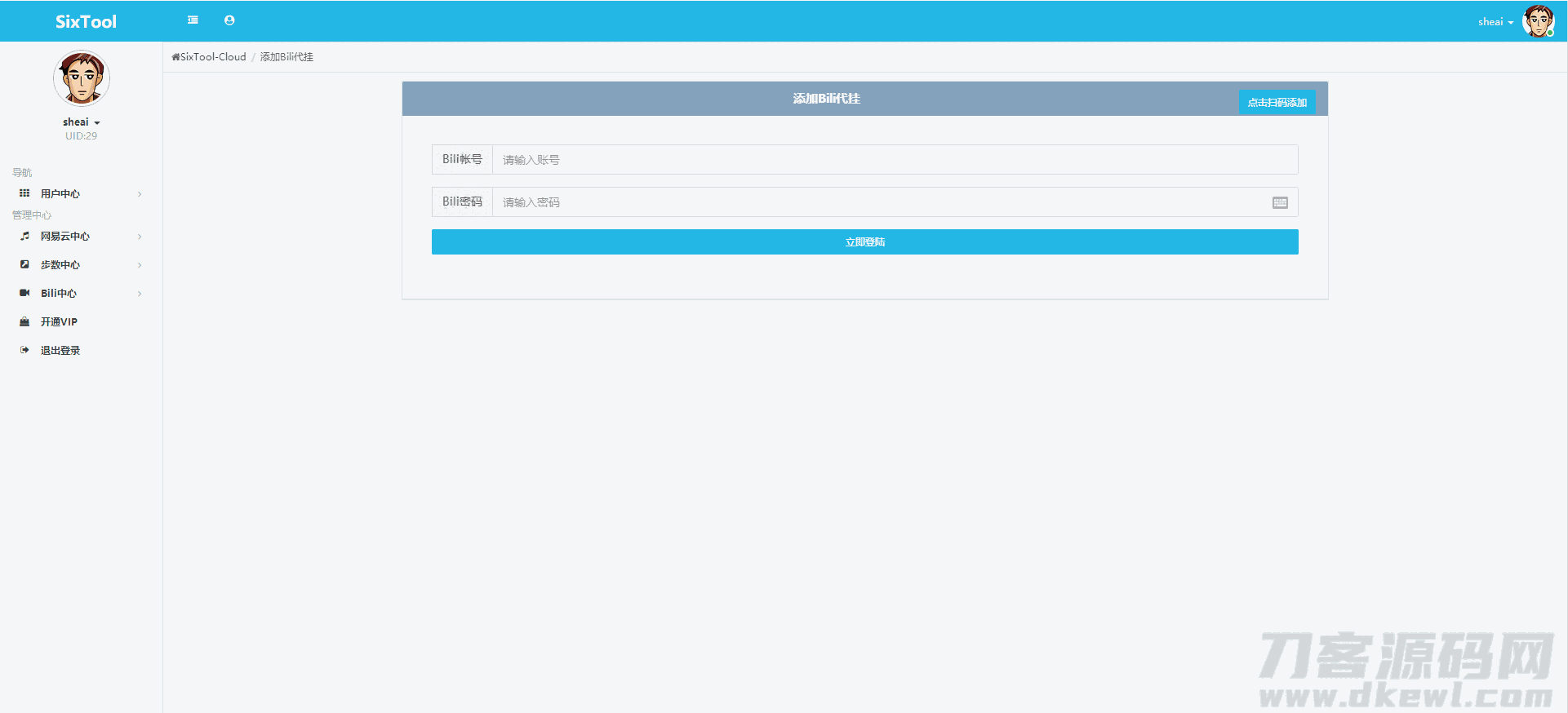This screenshot has height=713, width=1568.
Task: Open Bili中心 menu item
Action: pyautogui.click(x=81, y=293)
